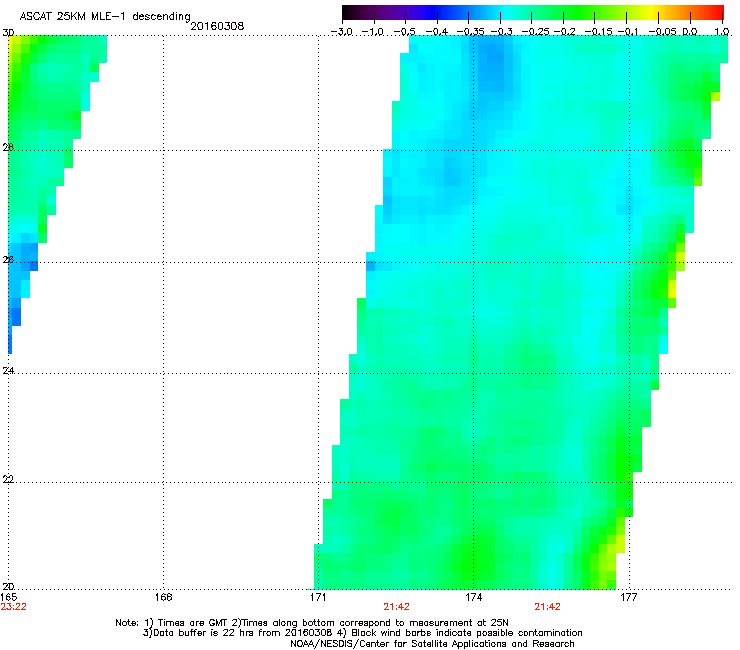Select the longitude label 171
This screenshot has width=740, height=650.
pyautogui.click(x=318, y=598)
